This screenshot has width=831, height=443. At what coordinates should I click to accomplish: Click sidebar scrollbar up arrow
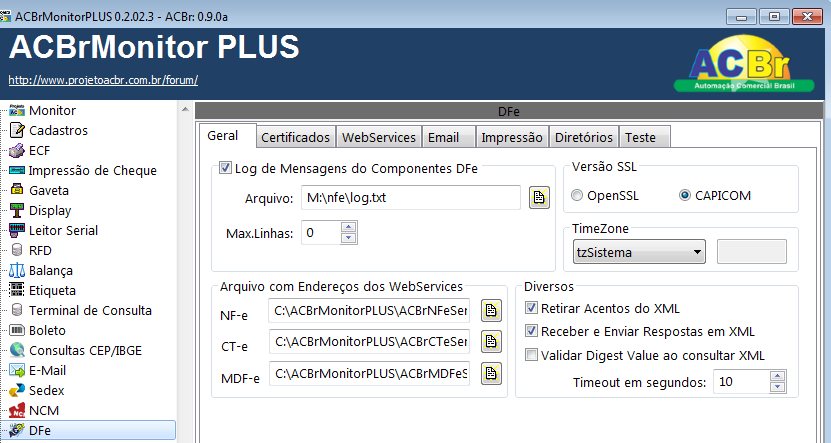click(185, 109)
